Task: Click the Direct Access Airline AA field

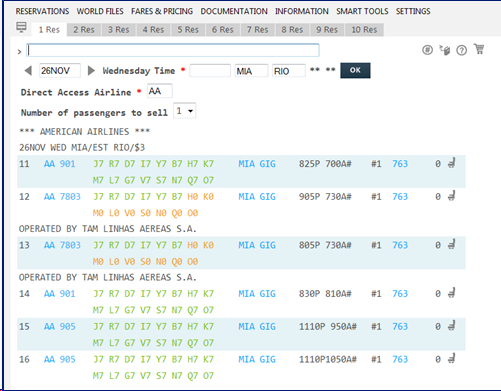Action: [x=160, y=91]
